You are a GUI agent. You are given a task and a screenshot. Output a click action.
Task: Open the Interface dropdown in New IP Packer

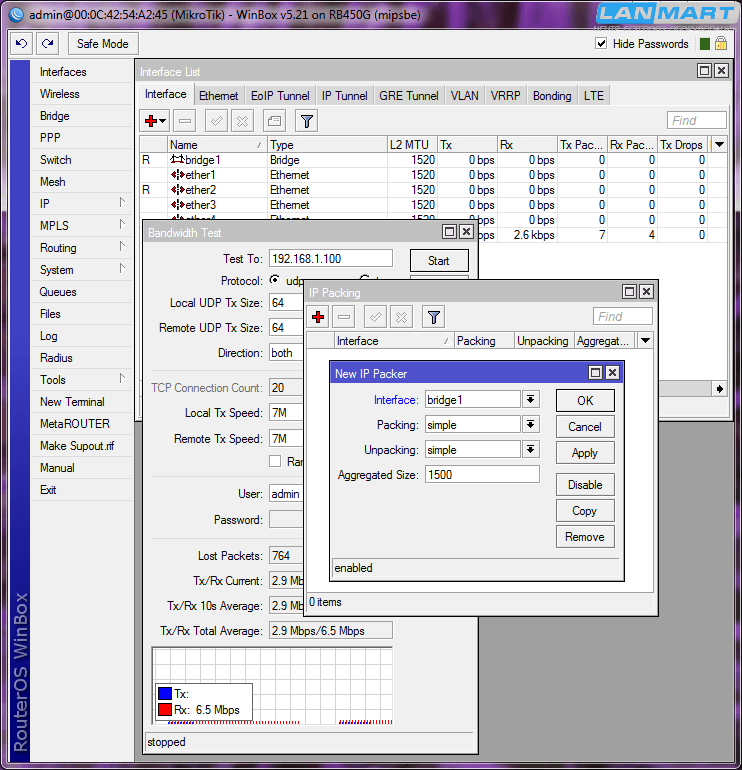pos(530,400)
